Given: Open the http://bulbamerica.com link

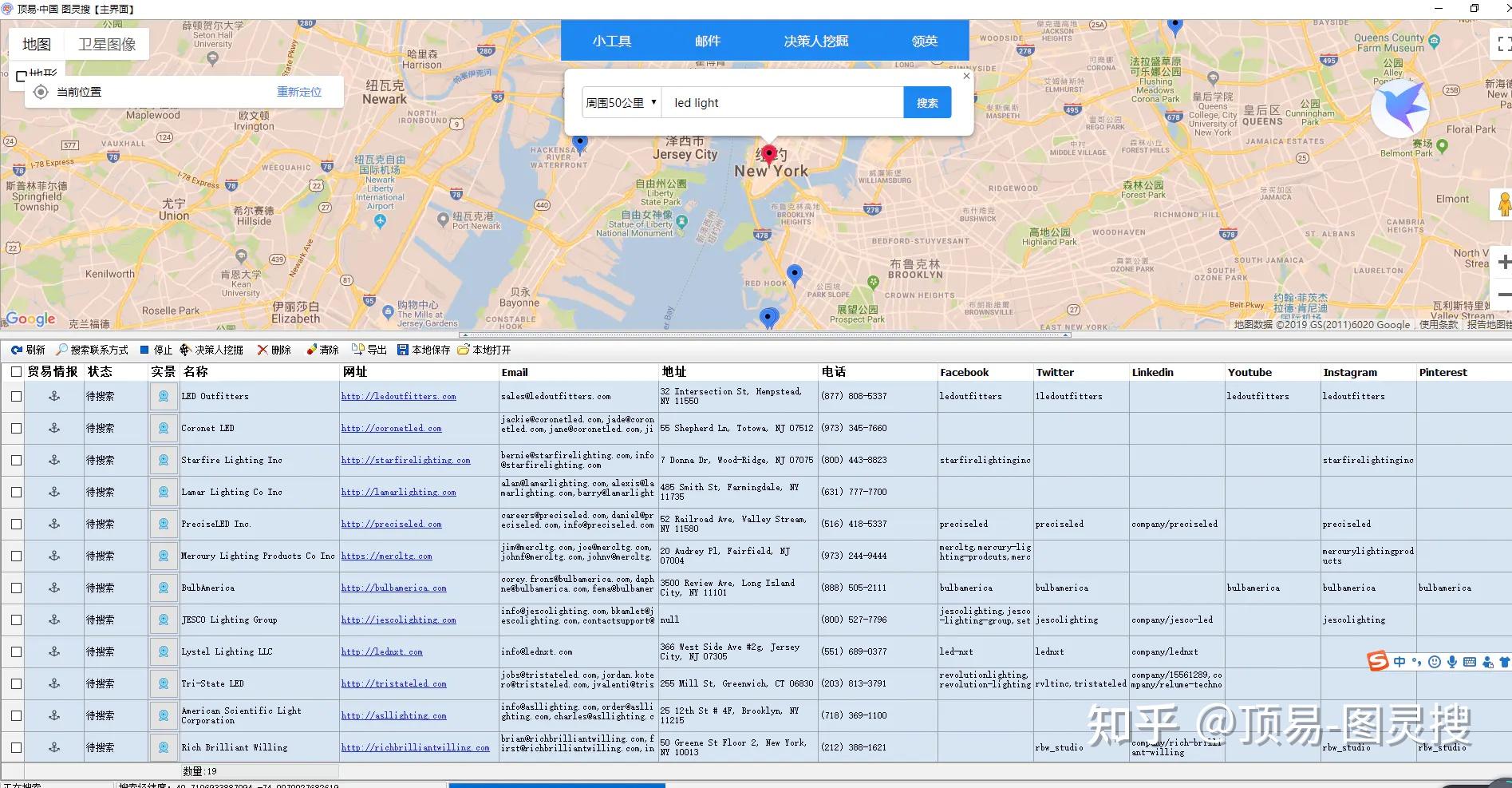Looking at the screenshot, I should pyautogui.click(x=394, y=588).
